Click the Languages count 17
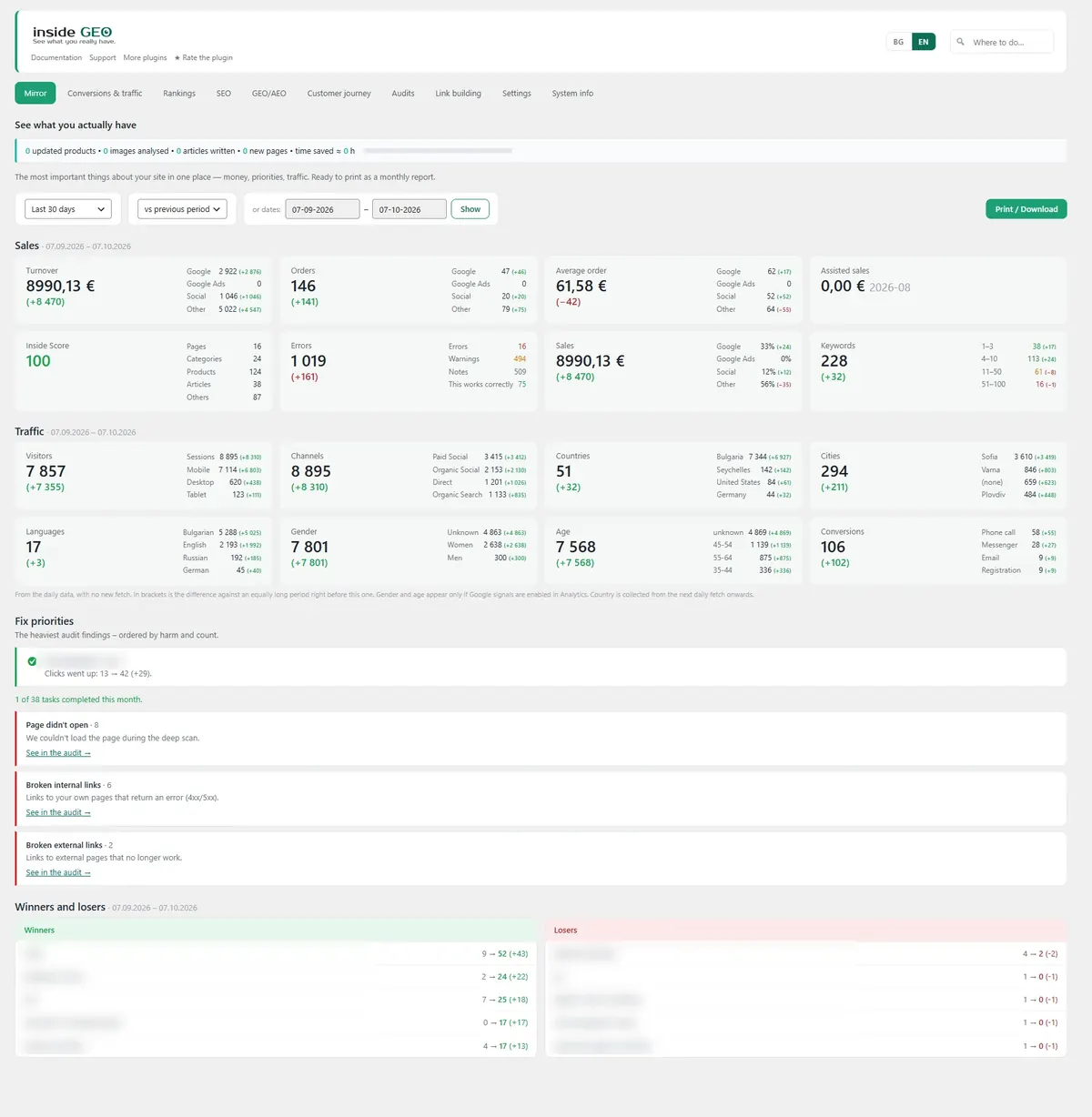1092x1117 pixels. (x=34, y=547)
